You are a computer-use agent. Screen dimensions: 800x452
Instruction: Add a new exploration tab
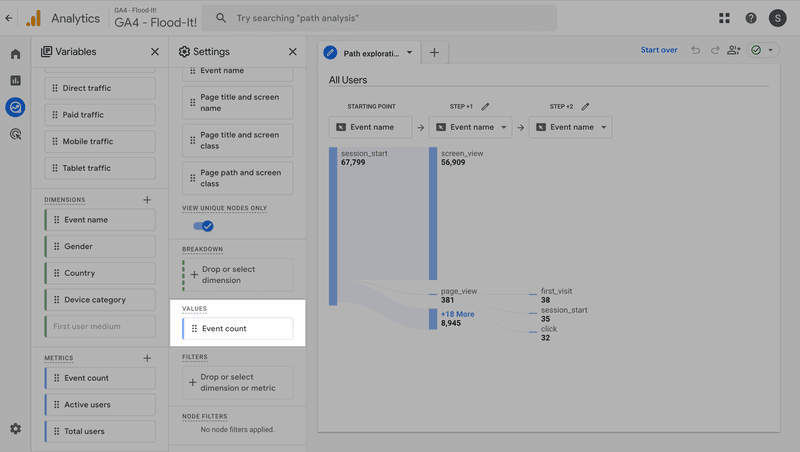(434, 52)
